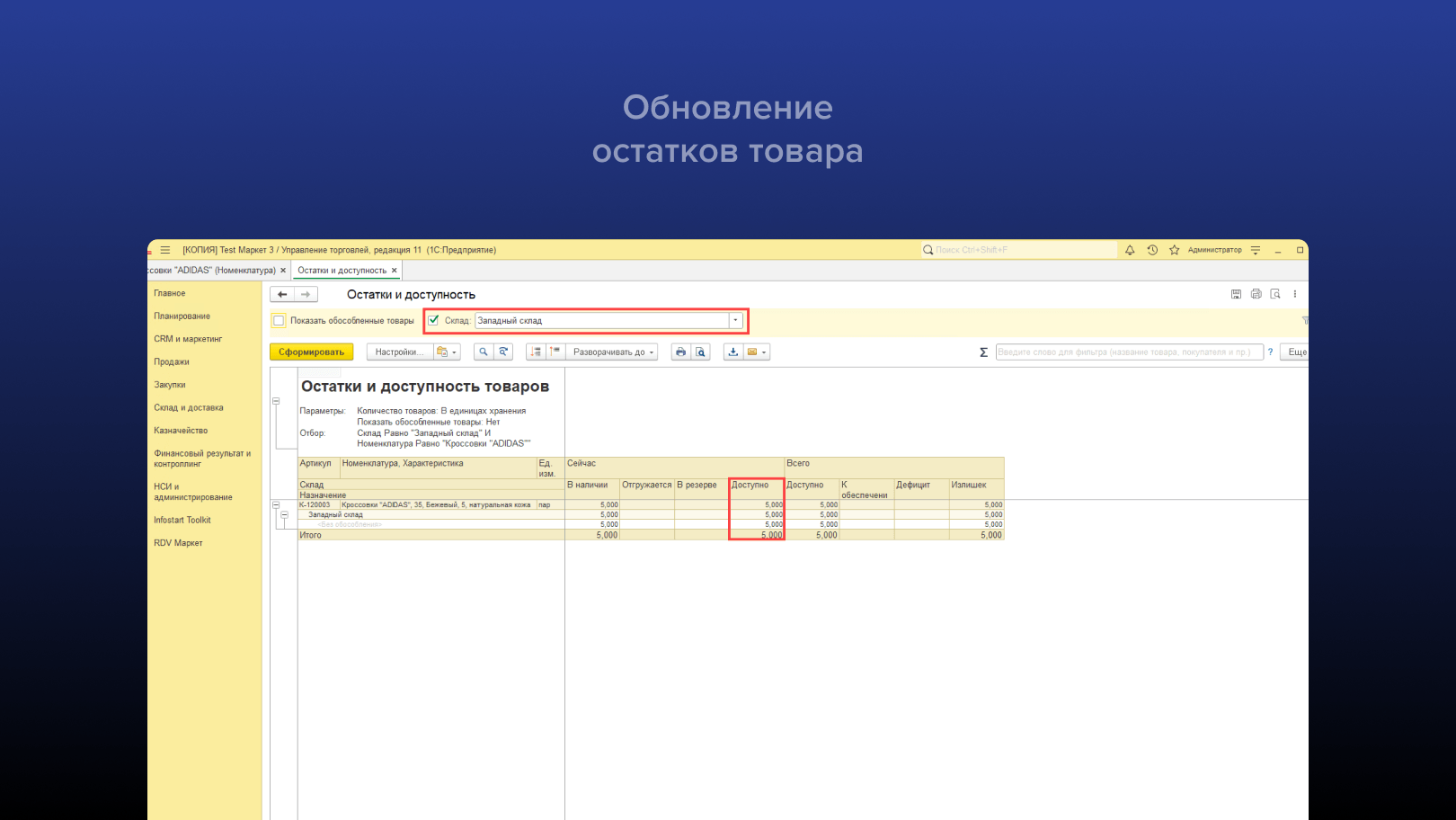Click the filter word input field
This screenshot has height=820, width=1456.
1128,352
